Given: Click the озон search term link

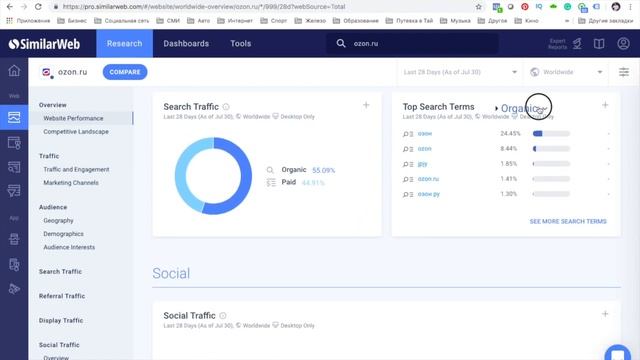Looking at the screenshot, I should tap(424, 133).
